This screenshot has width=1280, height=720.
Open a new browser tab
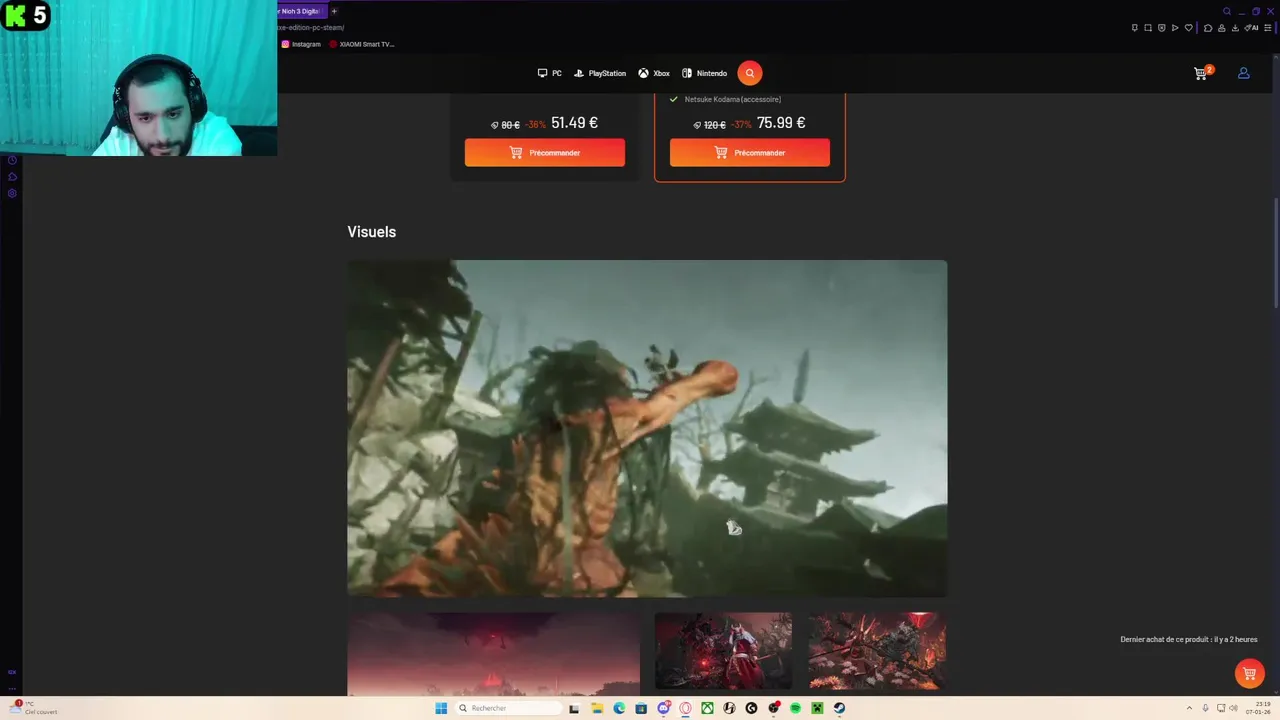click(334, 11)
